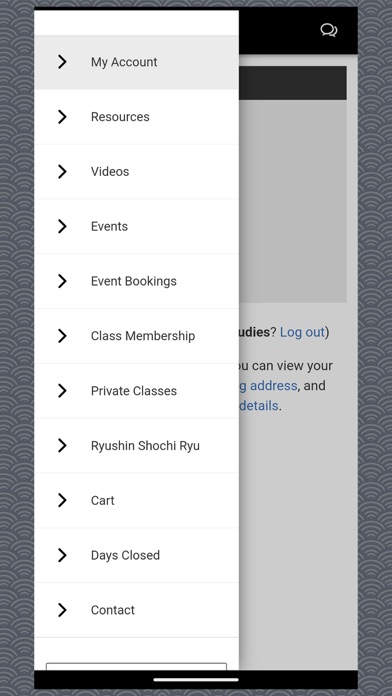Click the chevron beside Cart
This screenshot has width=392, height=696.
[x=62, y=500]
